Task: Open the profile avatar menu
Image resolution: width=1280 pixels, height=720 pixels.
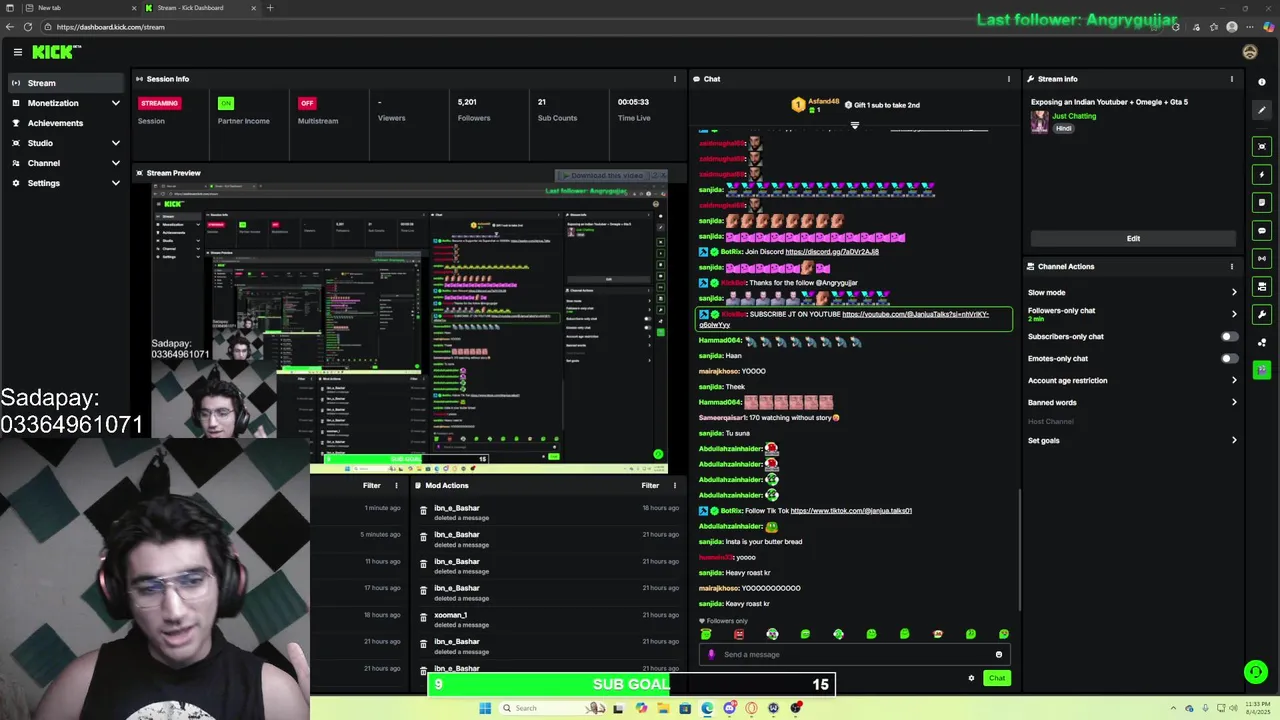Action: 1250,52
